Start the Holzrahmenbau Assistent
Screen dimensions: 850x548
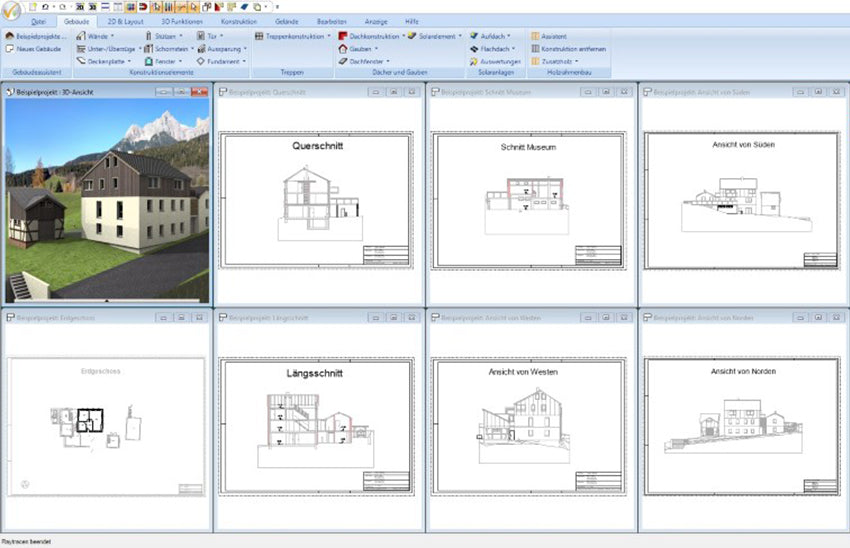(x=552, y=36)
